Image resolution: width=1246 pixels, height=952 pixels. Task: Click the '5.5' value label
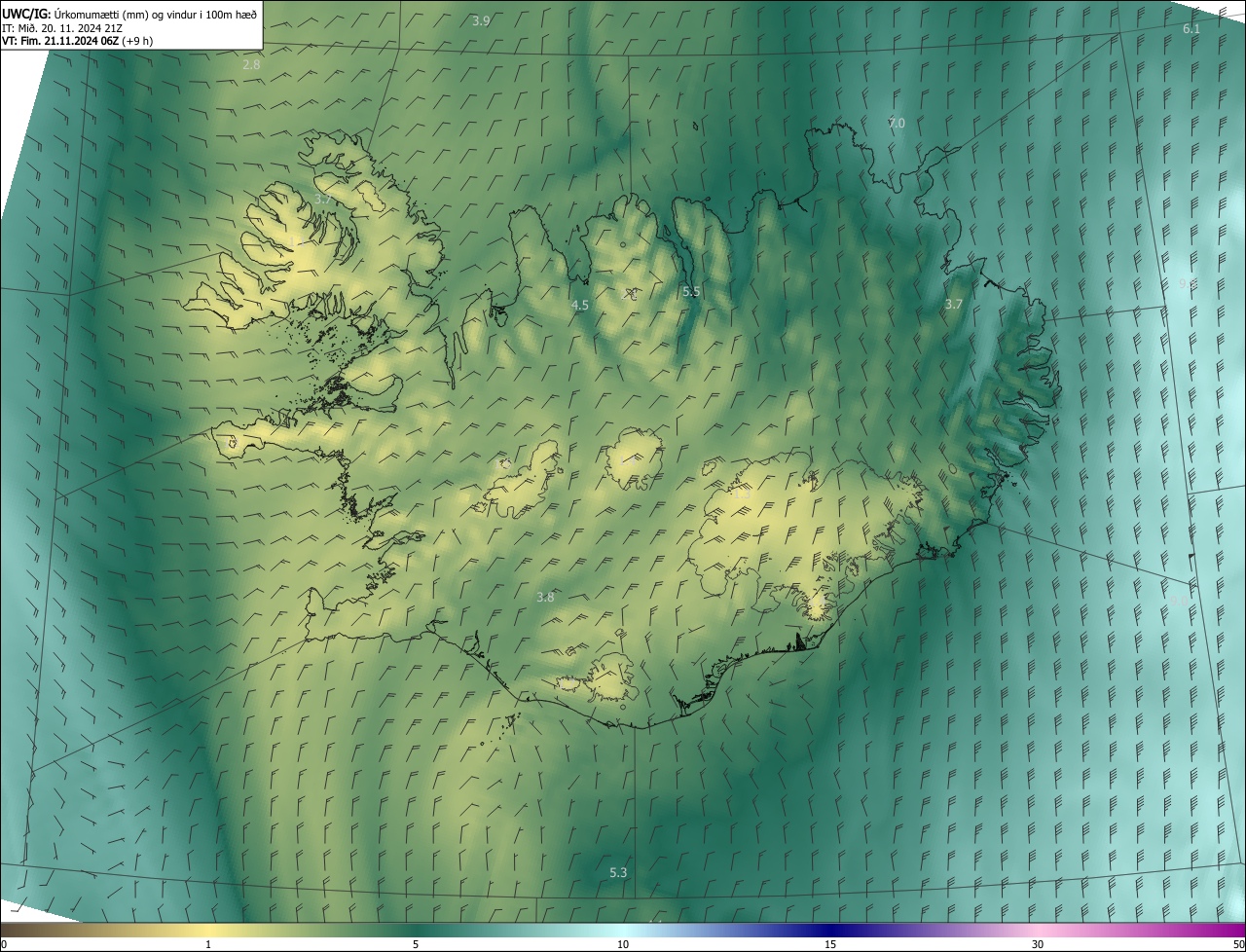691,291
